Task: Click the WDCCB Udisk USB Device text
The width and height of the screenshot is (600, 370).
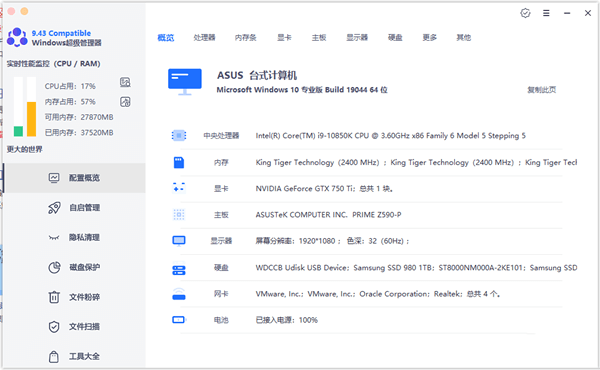Action: [x=416, y=267]
